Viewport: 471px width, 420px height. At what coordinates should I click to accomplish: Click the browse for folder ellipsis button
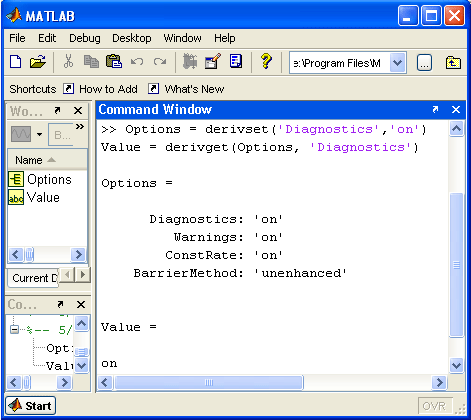pos(424,63)
